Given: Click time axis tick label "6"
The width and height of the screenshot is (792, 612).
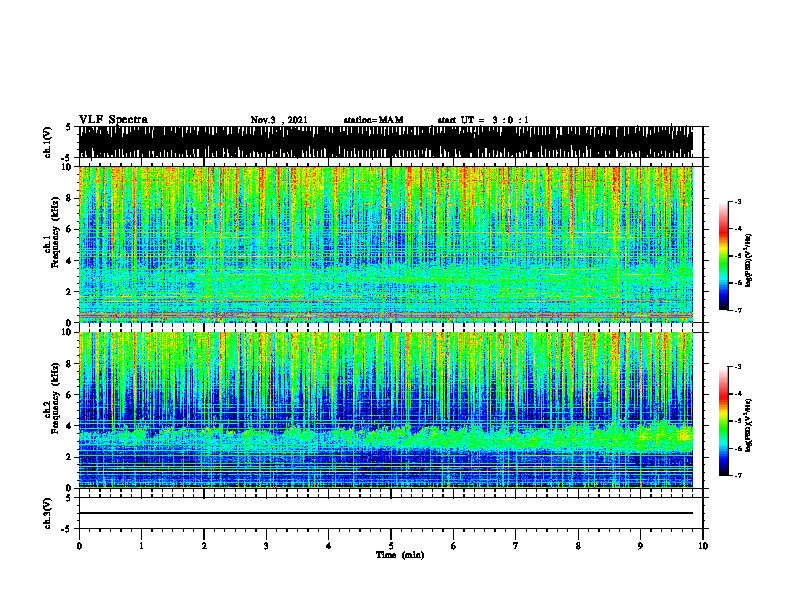Looking at the screenshot, I should [x=454, y=546].
